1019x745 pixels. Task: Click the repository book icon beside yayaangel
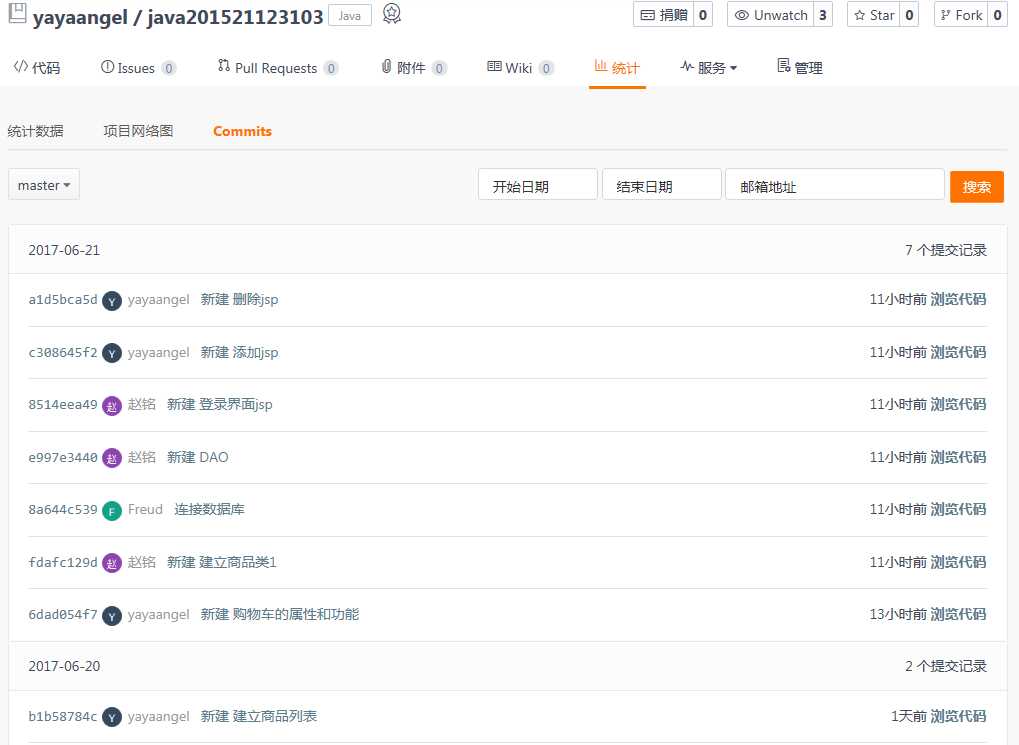click(x=18, y=14)
